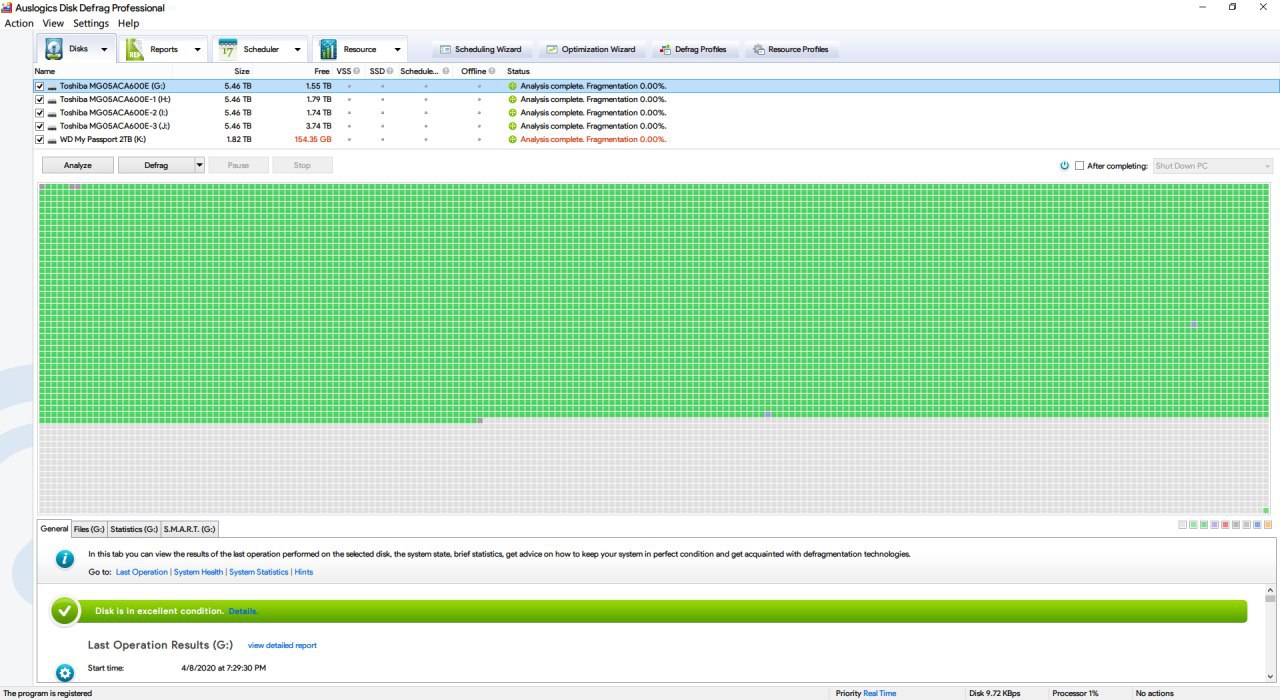
Task: Click the 154.35 GB free space cell
Action: click(x=313, y=139)
